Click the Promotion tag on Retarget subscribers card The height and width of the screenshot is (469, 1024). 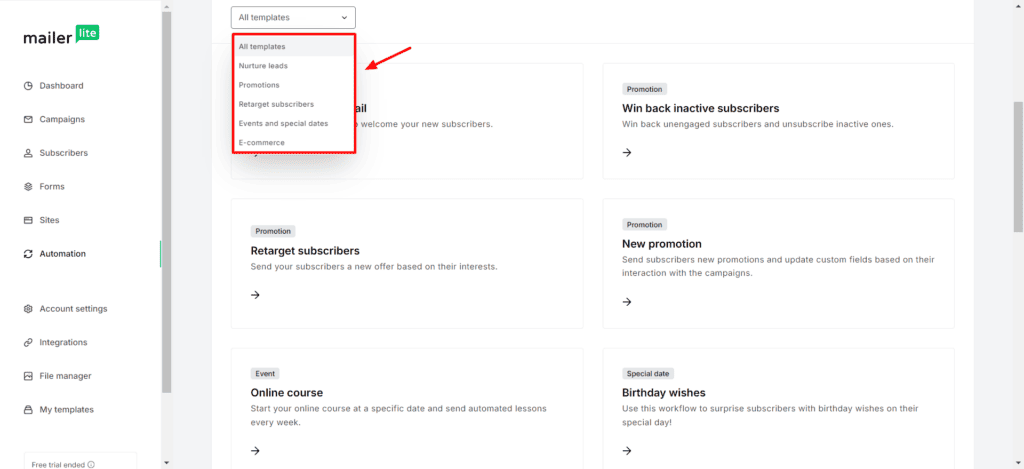click(x=272, y=231)
